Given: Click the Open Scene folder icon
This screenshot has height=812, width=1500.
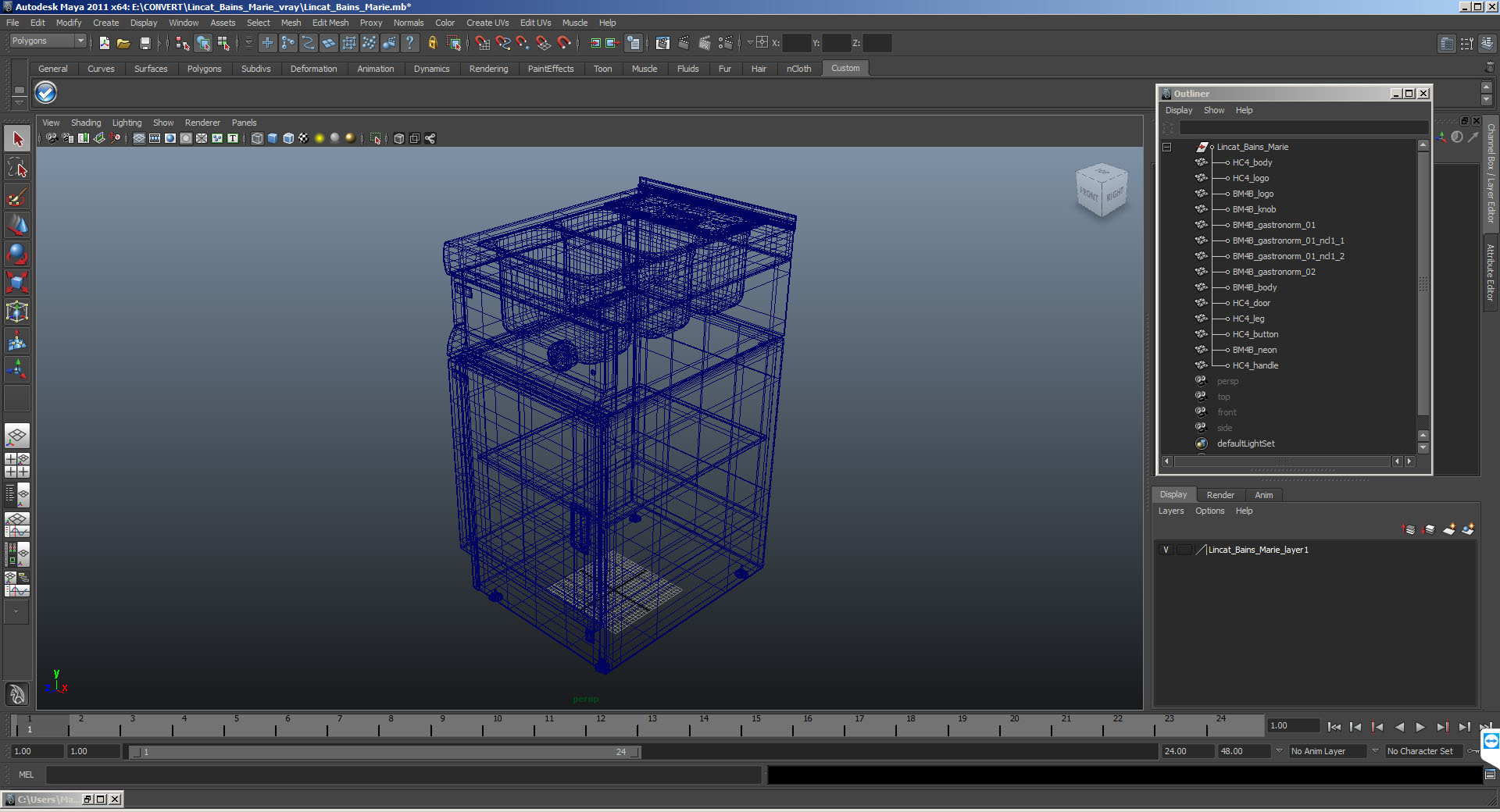Looking at the screenshot, I should coord(123,43).
